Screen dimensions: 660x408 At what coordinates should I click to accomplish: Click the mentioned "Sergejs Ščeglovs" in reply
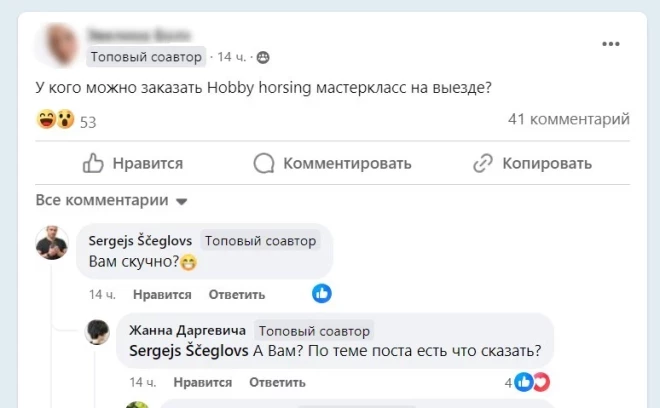tap(189, 351)
